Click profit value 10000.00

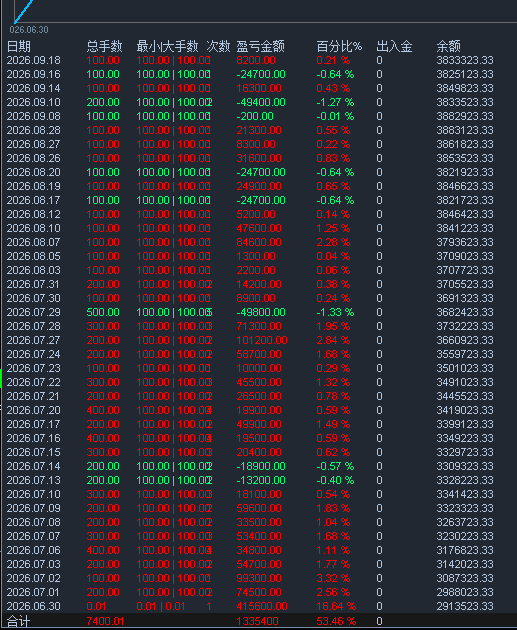(259, 368)
